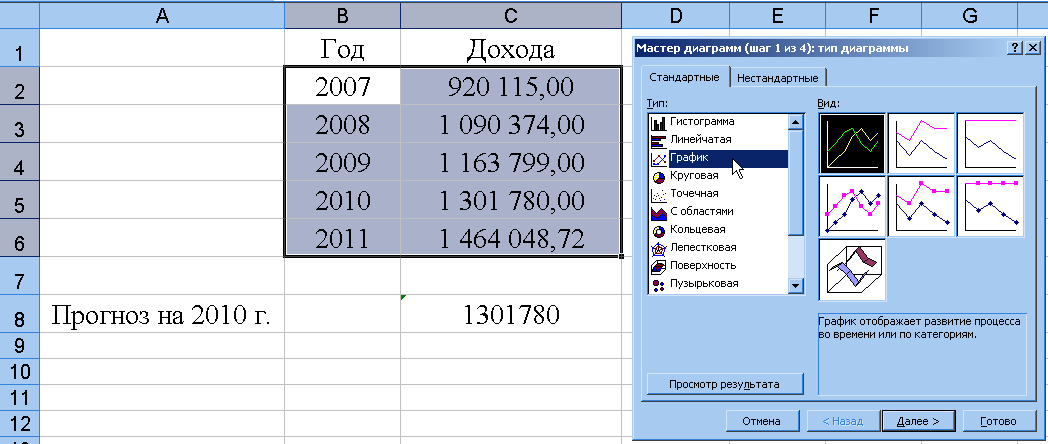1048x444 pixels.
Task: Select column B header
Action: [342, 16]
